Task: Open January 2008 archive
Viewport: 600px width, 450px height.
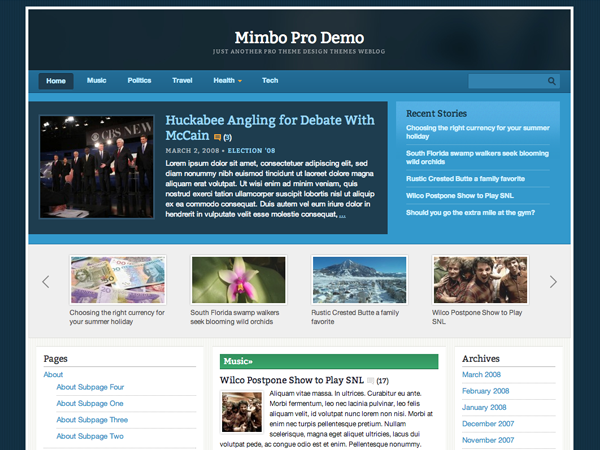Action: 484,408
